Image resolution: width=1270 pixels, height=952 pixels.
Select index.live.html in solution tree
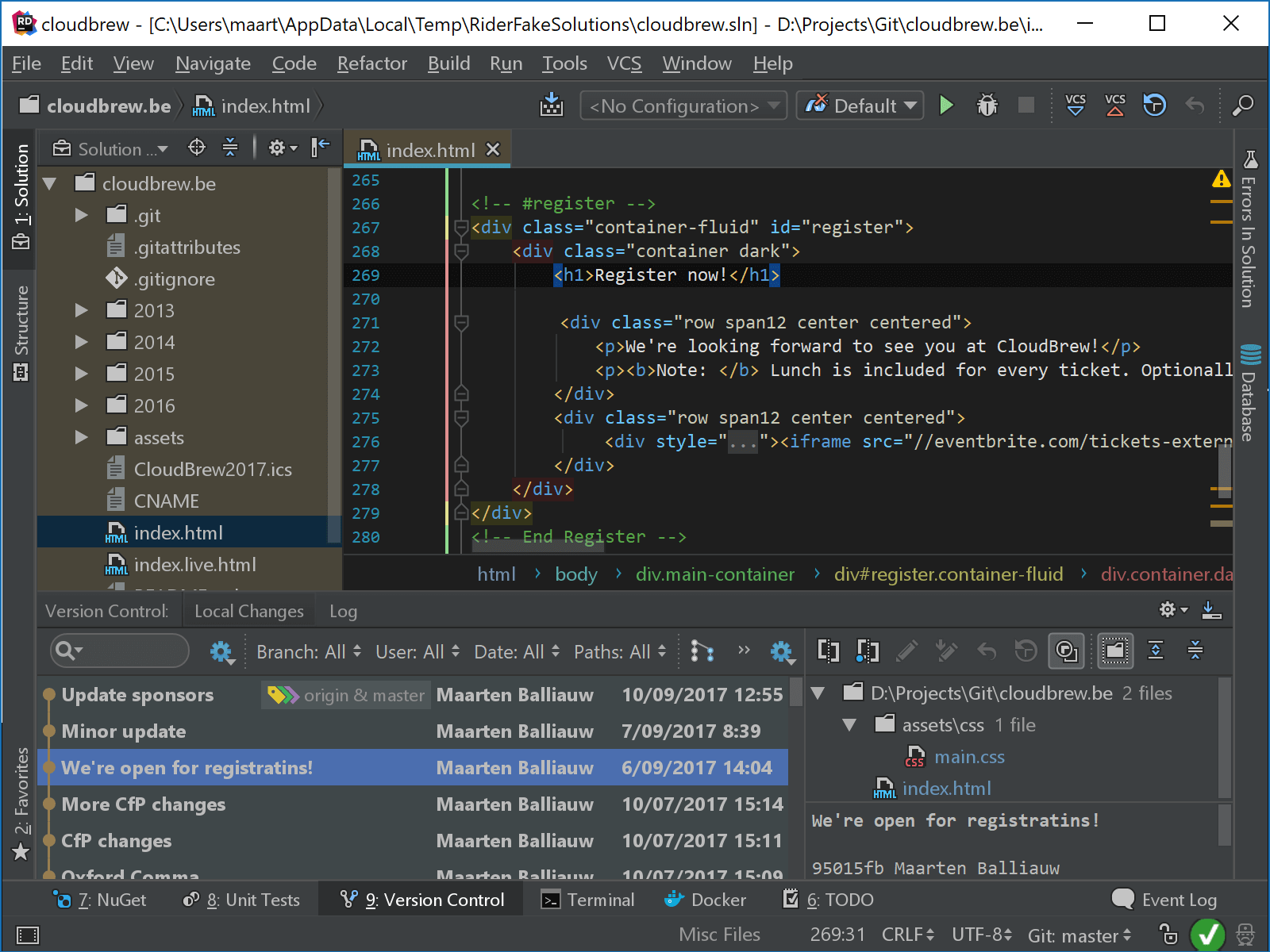(x=180, y=564)
